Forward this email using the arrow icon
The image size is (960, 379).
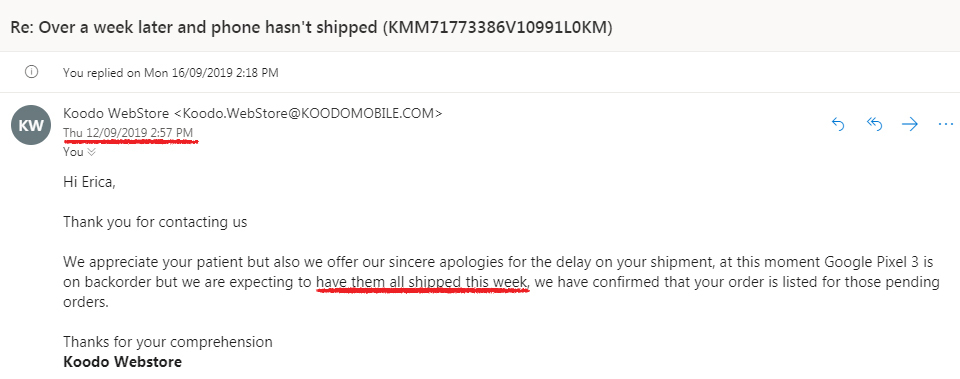click(910, 124)
